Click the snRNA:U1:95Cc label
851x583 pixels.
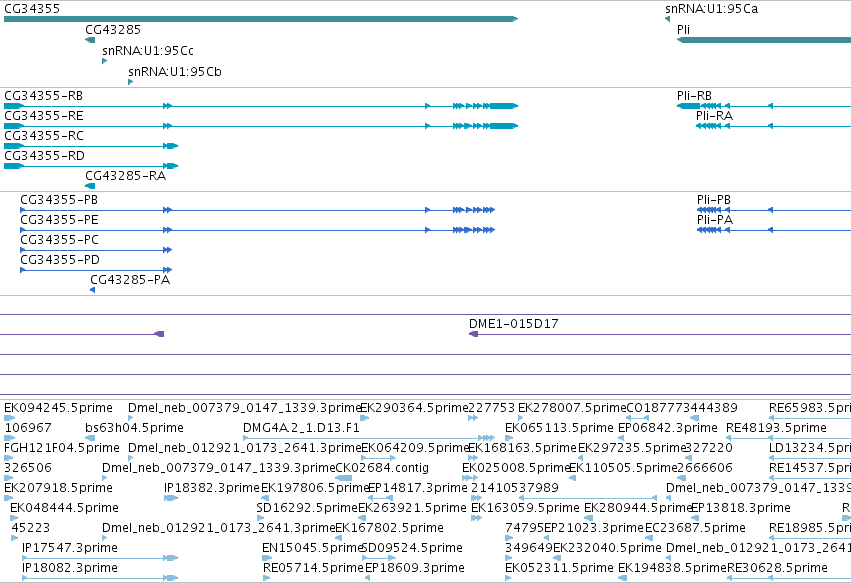point(148,51)
